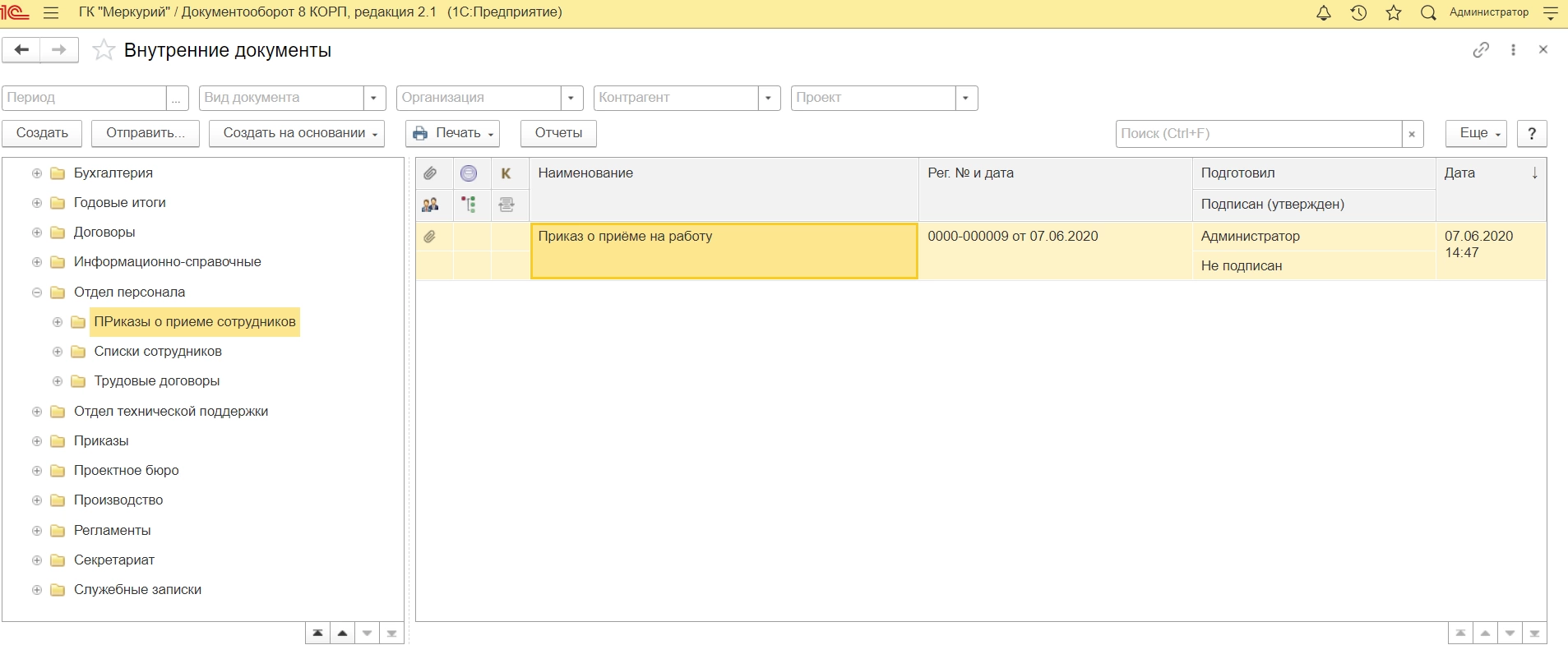Click in the Период input field

pos(85,98)
